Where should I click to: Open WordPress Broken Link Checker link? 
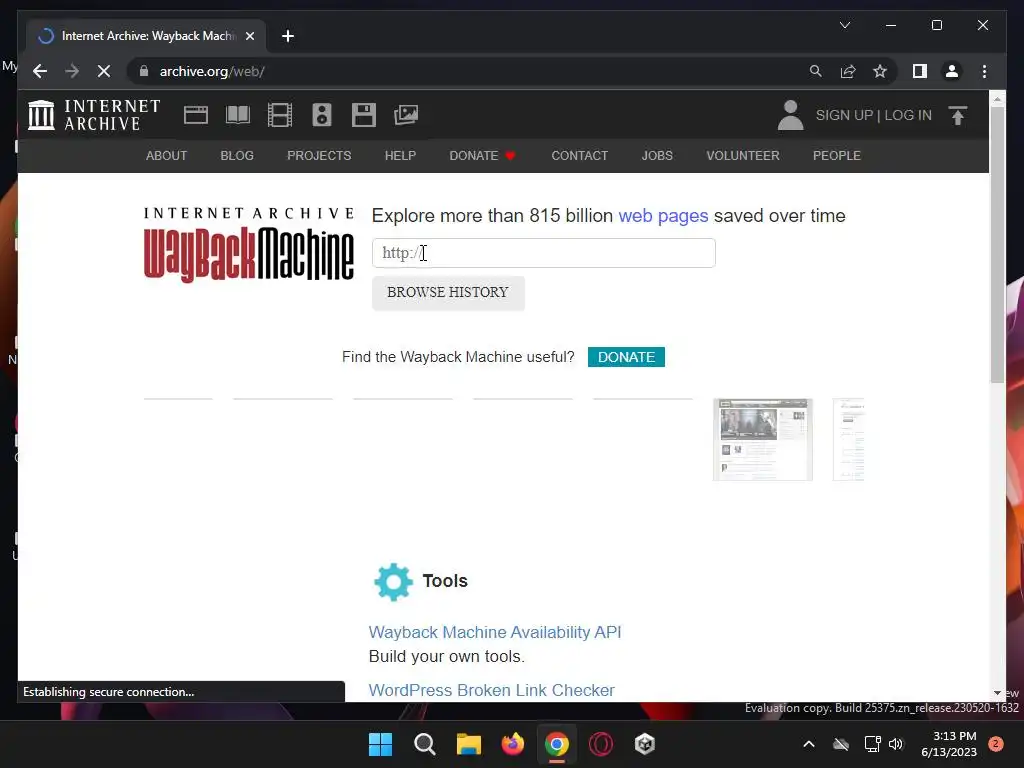click(492, 690)
